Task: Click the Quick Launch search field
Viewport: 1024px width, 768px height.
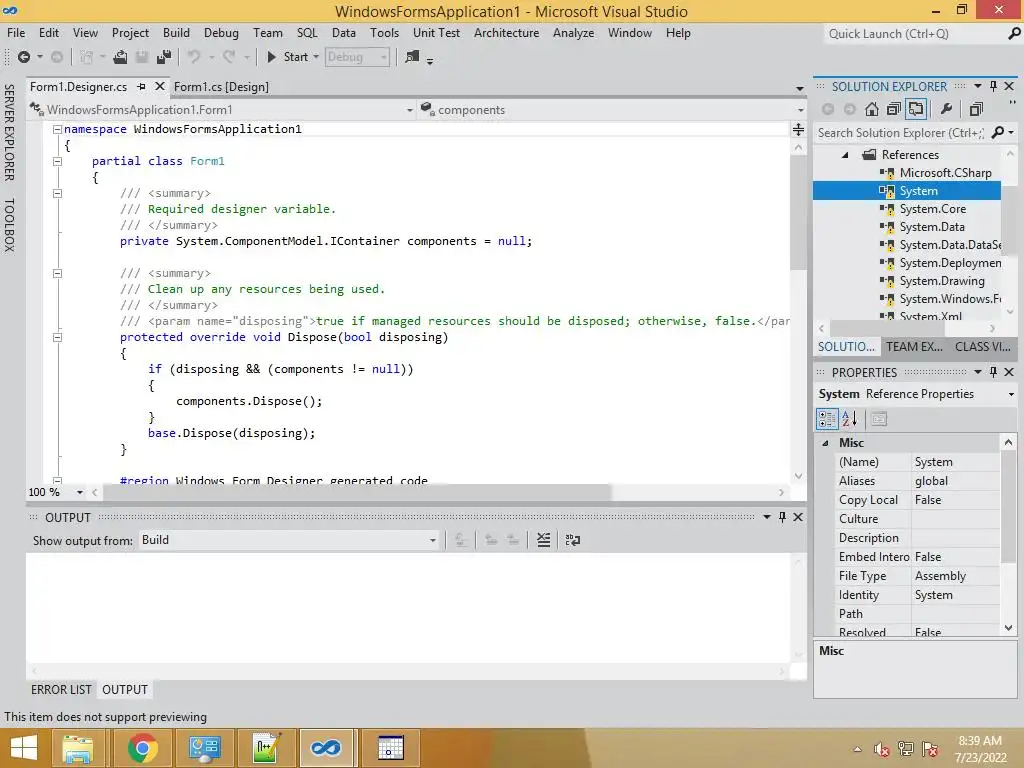Action: coord(914,33)
